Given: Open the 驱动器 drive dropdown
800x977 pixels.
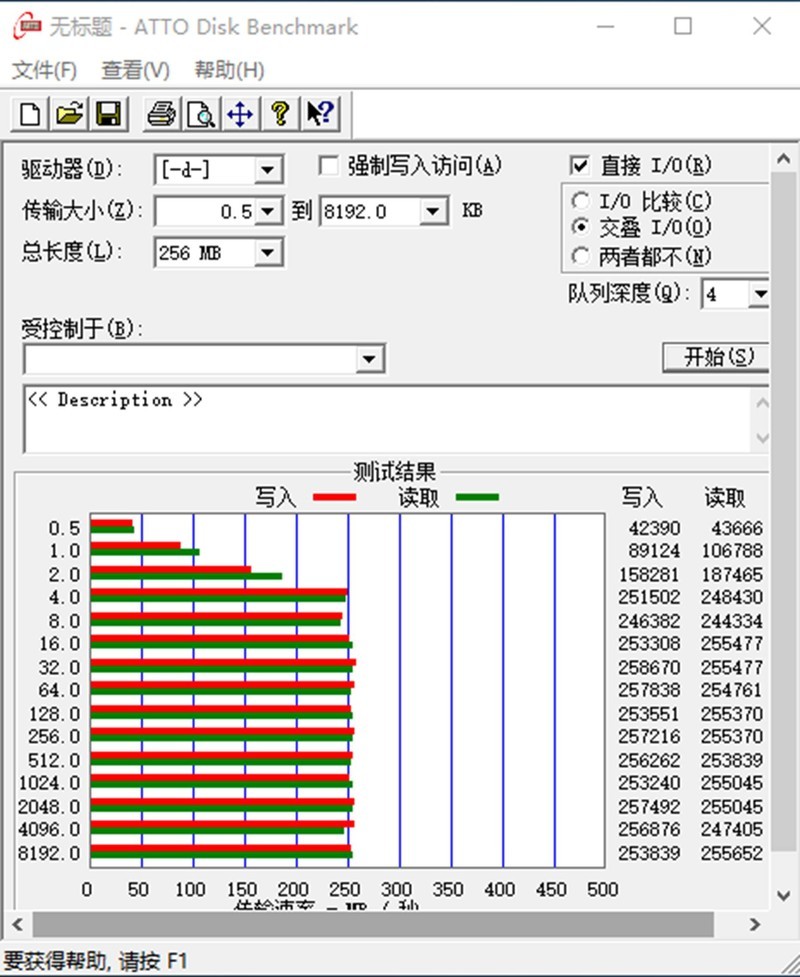Looking at the screenshot, I should pyautogui.click(x=268, y=169).
